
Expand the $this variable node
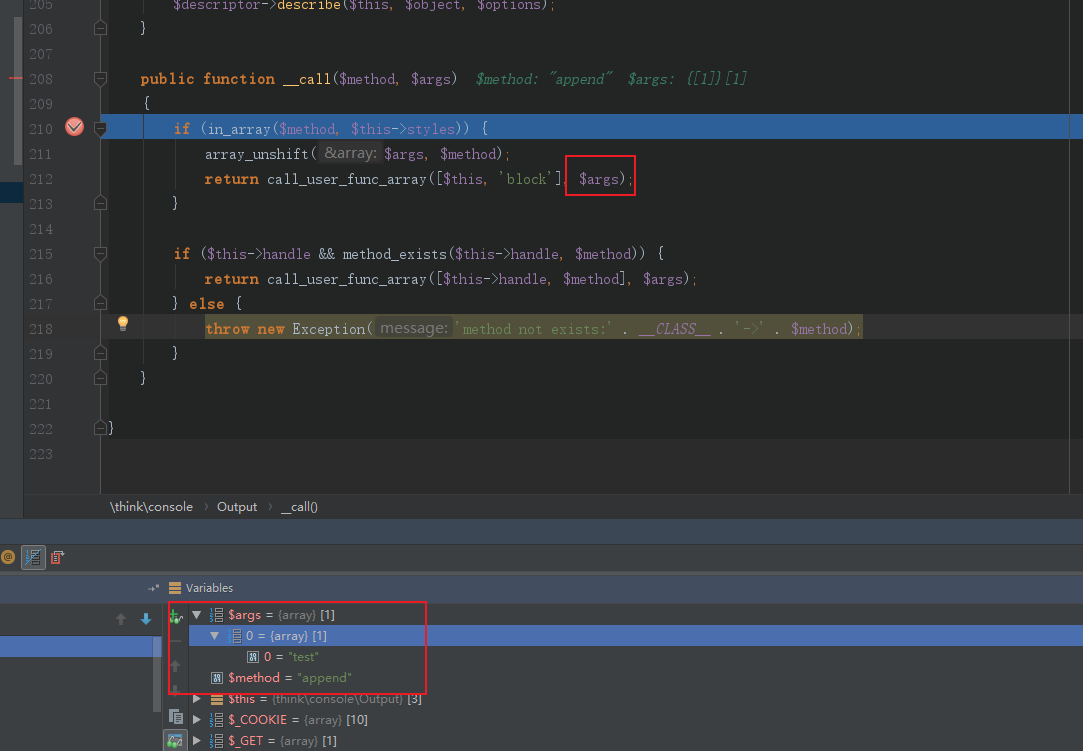[x=197, y=699]
